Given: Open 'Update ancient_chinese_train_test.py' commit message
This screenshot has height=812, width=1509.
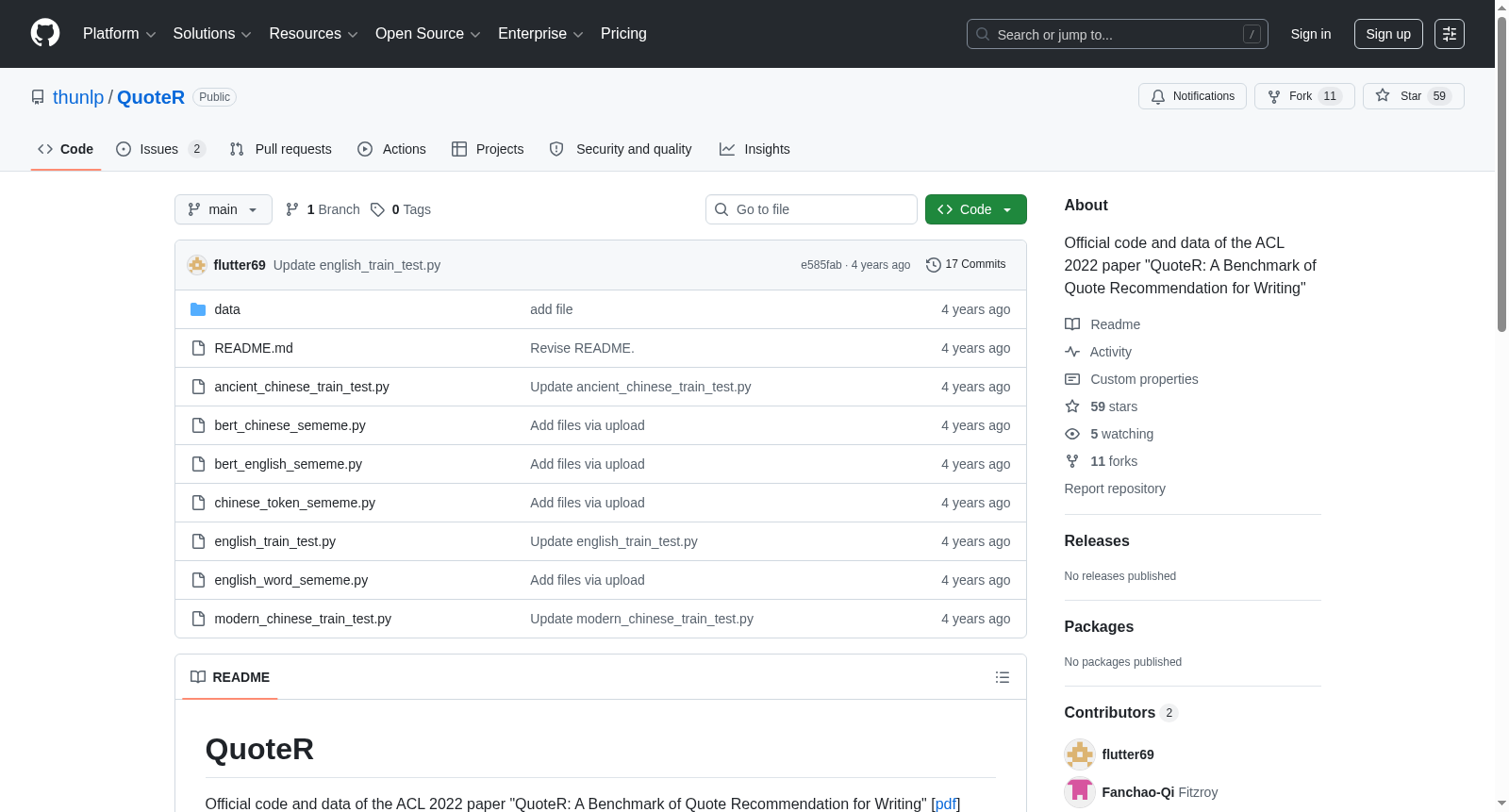Looking at the screenshot, I should click(640, 387).
